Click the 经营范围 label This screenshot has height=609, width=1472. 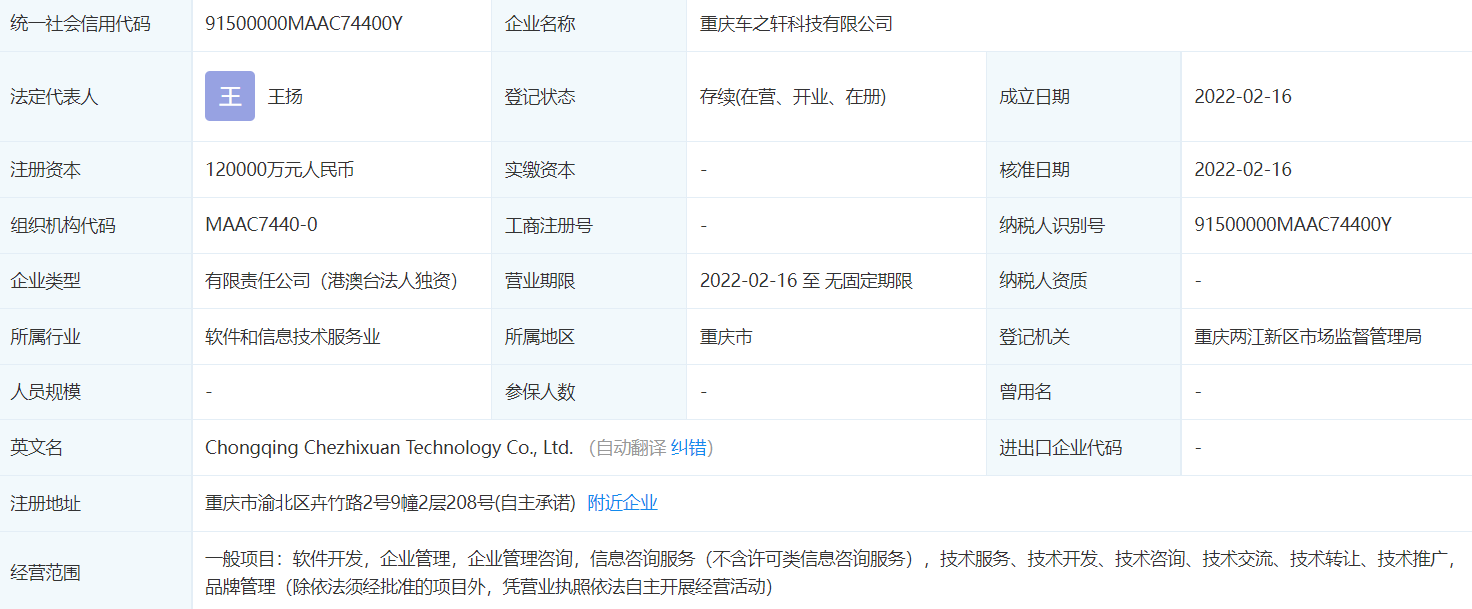[x=45, y=573]
